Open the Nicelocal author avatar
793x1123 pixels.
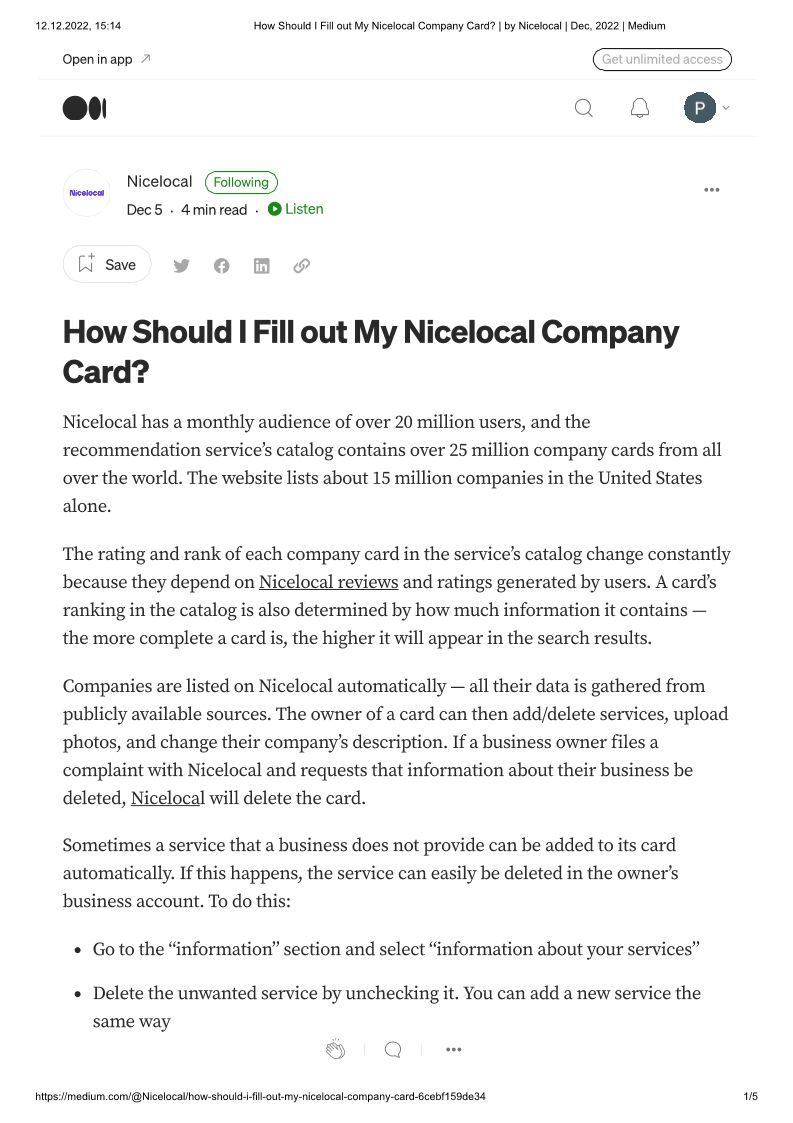[x=86, y=193]
